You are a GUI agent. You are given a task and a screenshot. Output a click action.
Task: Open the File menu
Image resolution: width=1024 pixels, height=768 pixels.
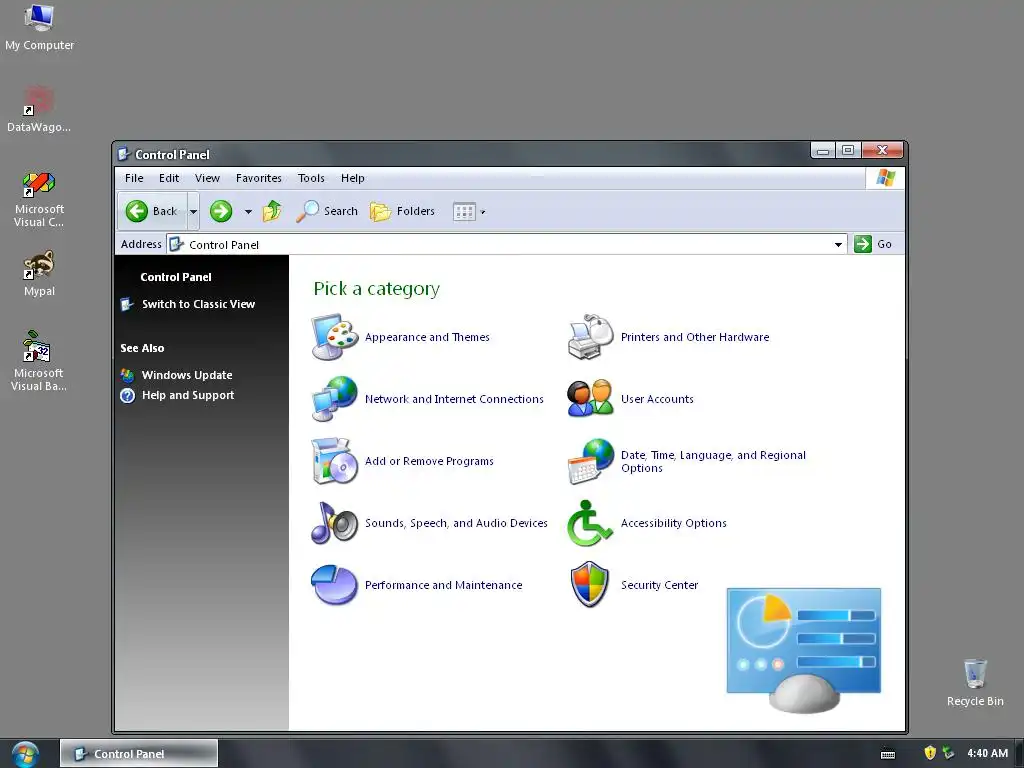pos(134,178)
